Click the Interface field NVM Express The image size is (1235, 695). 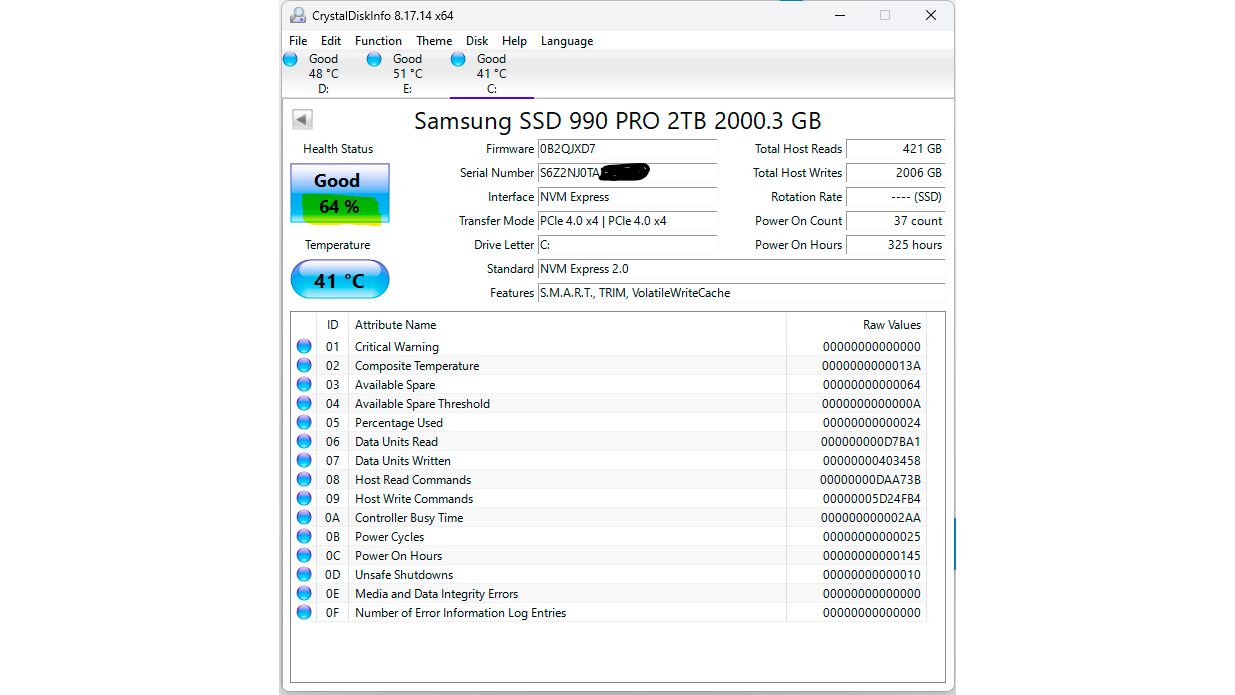click(627, 197)
